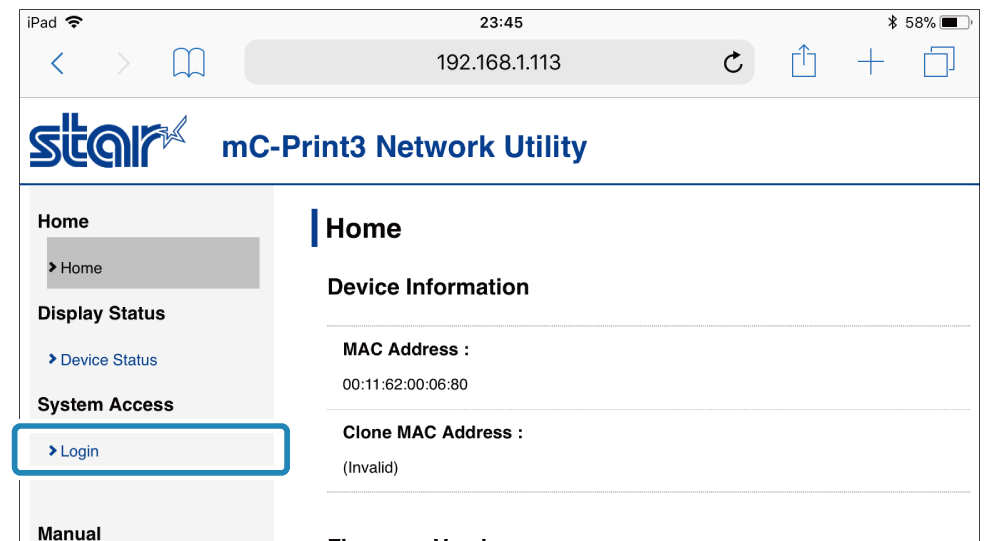Click the MAC address value 00:11:62:00:06:80
Image resolution: width=1000 pixels, height=541 pixels.
pos(405,384)
